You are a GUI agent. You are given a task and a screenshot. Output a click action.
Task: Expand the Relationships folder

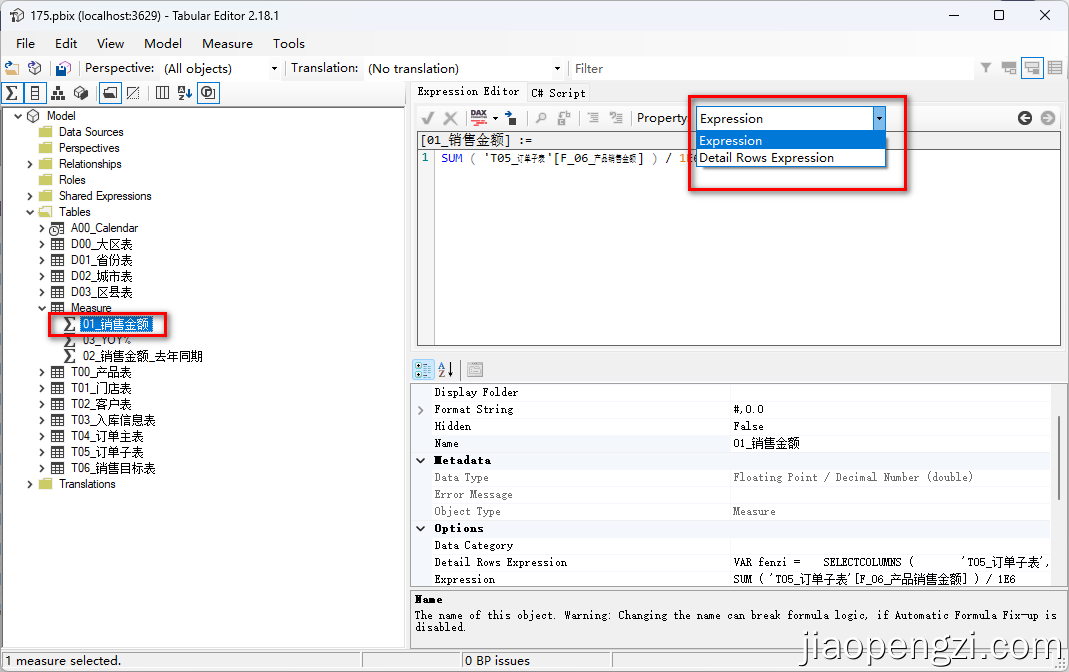pos(30,164)
